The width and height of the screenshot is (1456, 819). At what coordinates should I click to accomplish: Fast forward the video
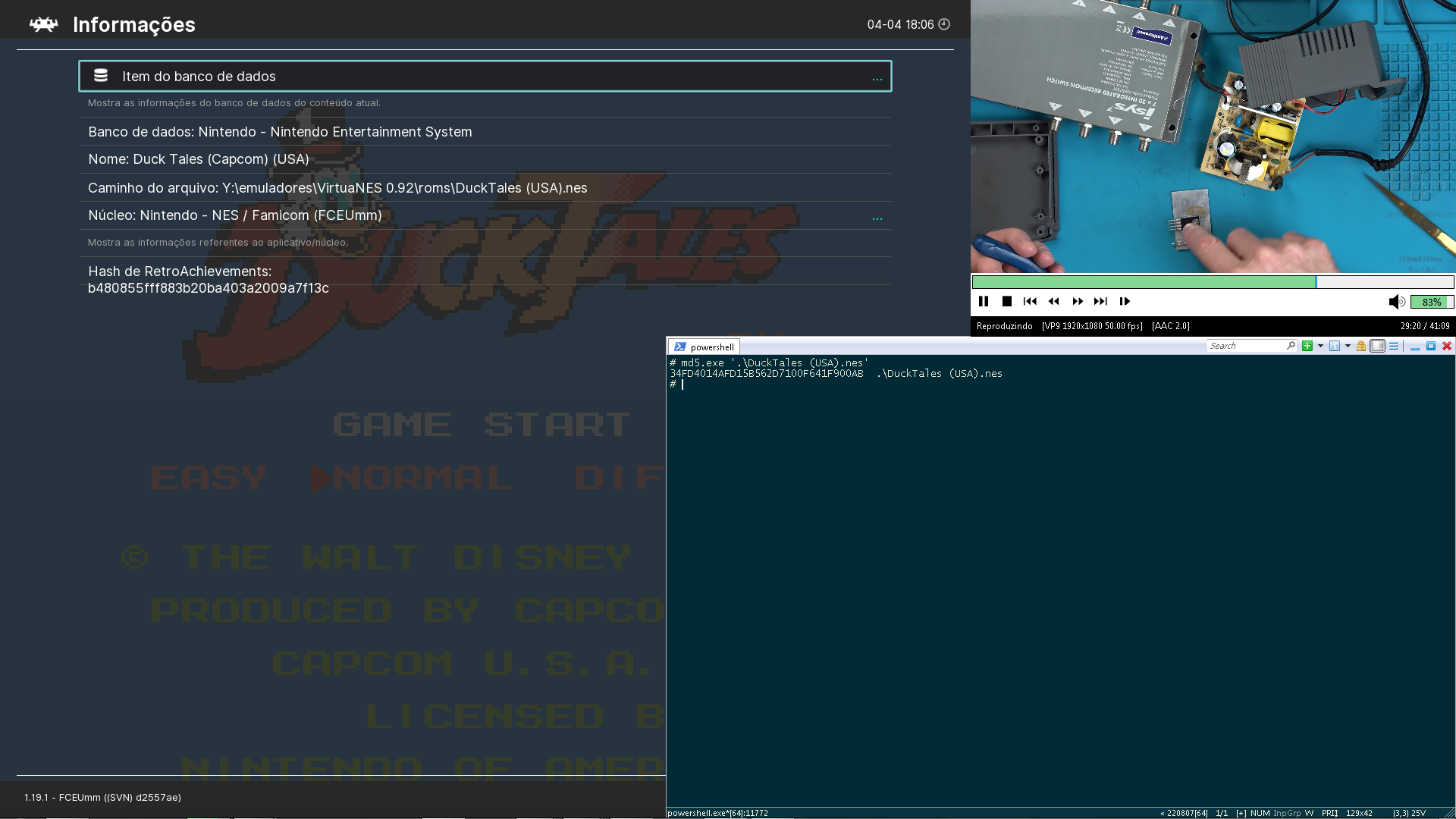pyautogui.click(x=1078, y=301)
